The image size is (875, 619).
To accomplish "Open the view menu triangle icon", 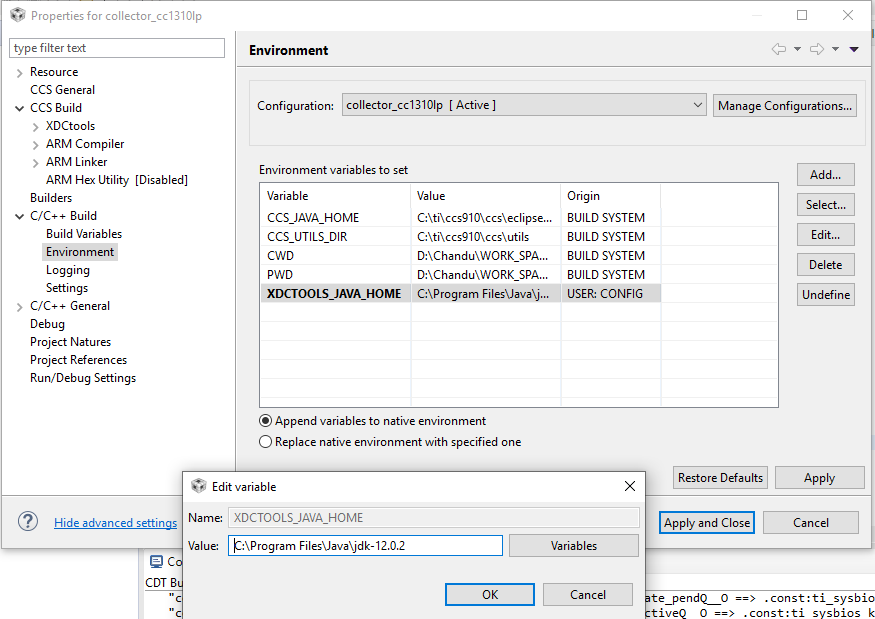I will tap(854, 49).
